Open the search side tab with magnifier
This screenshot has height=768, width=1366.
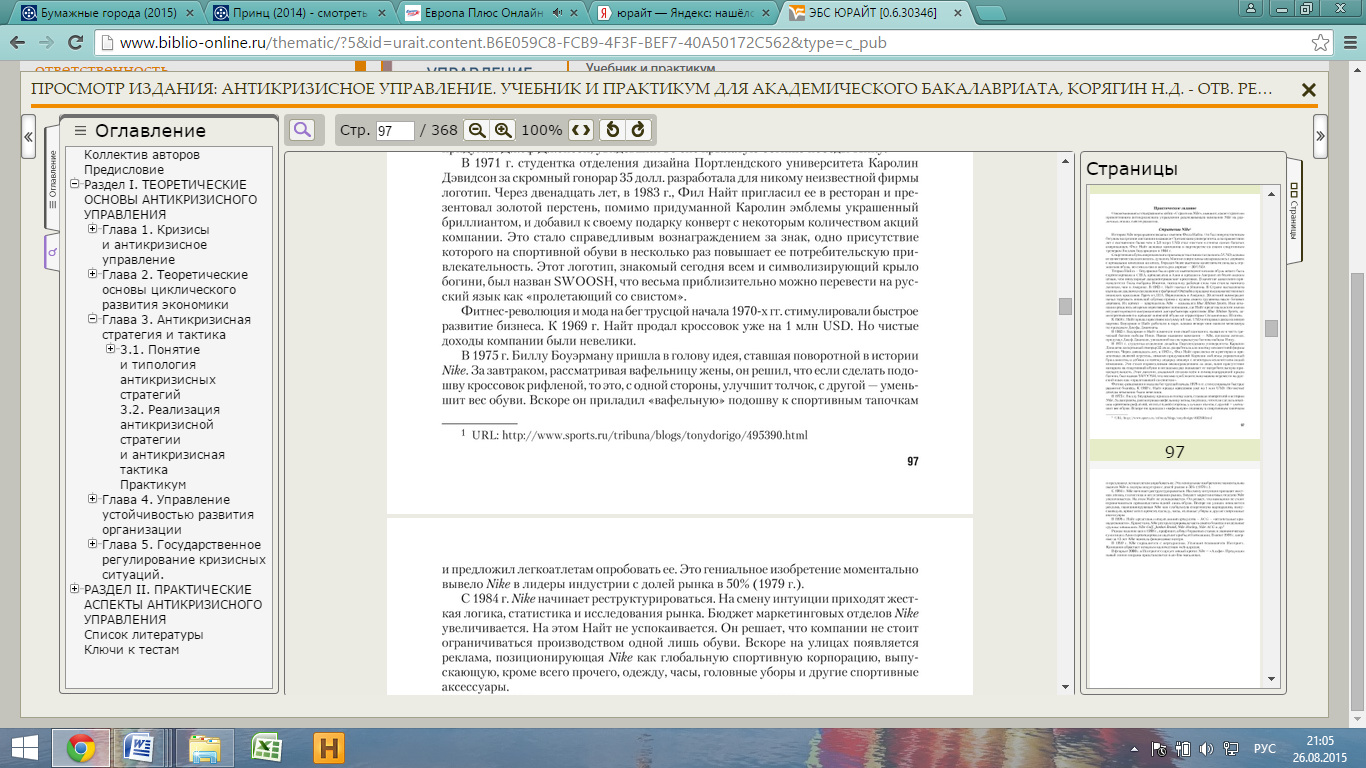(x=52, y=252)
